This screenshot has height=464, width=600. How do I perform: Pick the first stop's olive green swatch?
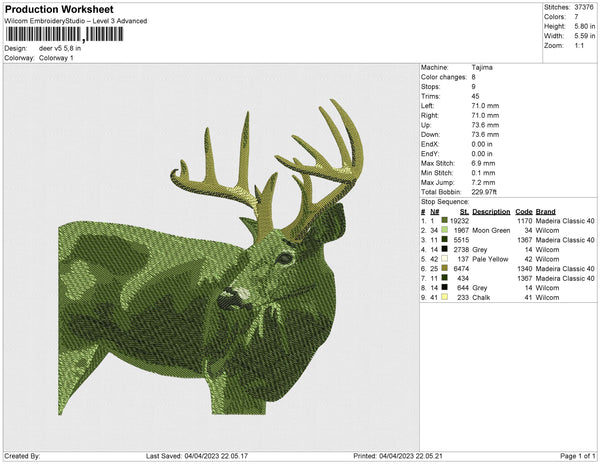[445, 221]
